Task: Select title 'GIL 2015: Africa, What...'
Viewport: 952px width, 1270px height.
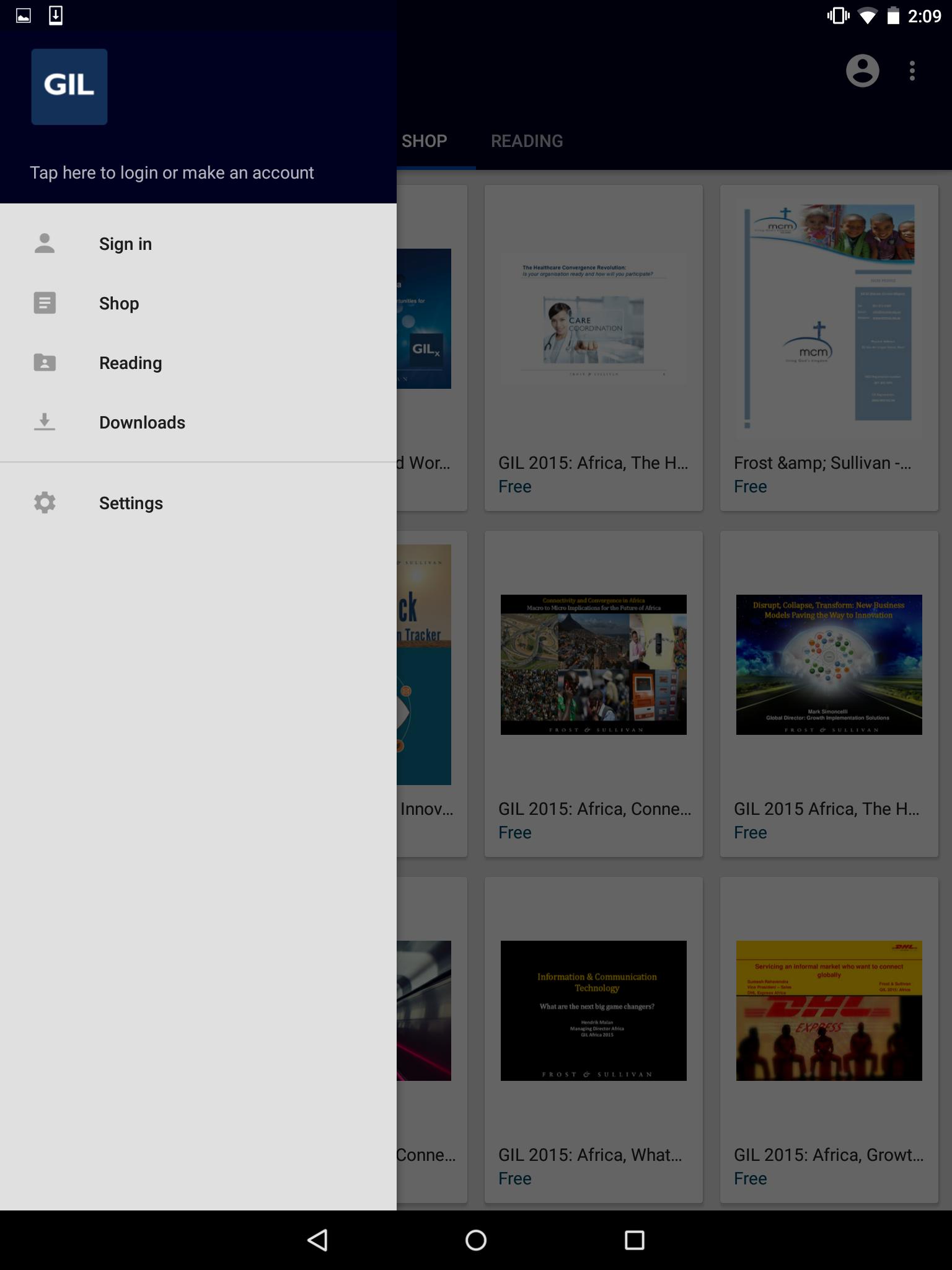Action: click(x=590, y=1155)
